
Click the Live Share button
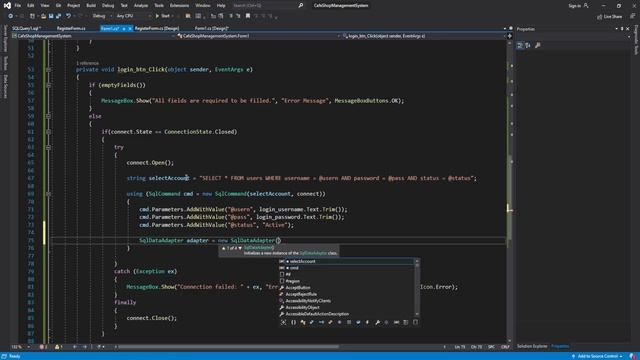click(609, 16)
